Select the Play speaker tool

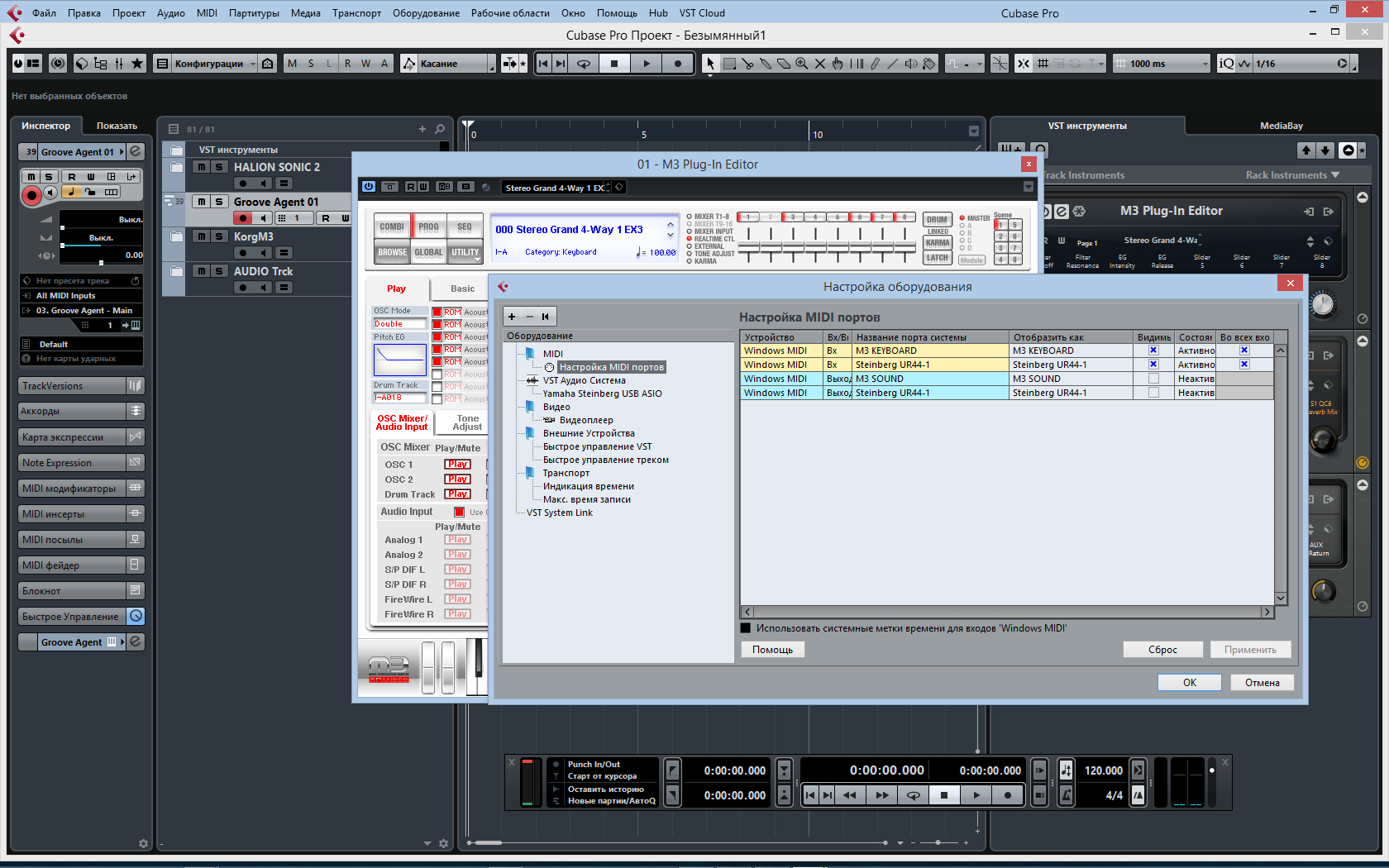(x=911, y=64)
